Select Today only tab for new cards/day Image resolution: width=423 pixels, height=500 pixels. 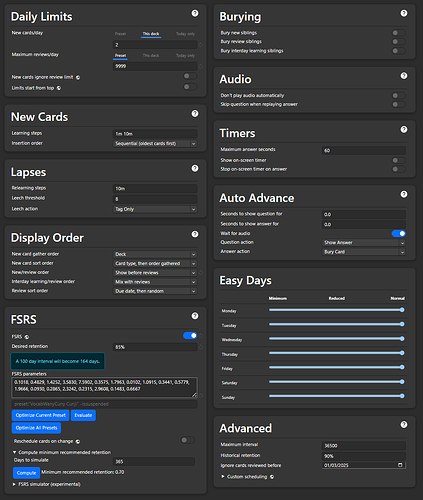[x=185, y=34]
